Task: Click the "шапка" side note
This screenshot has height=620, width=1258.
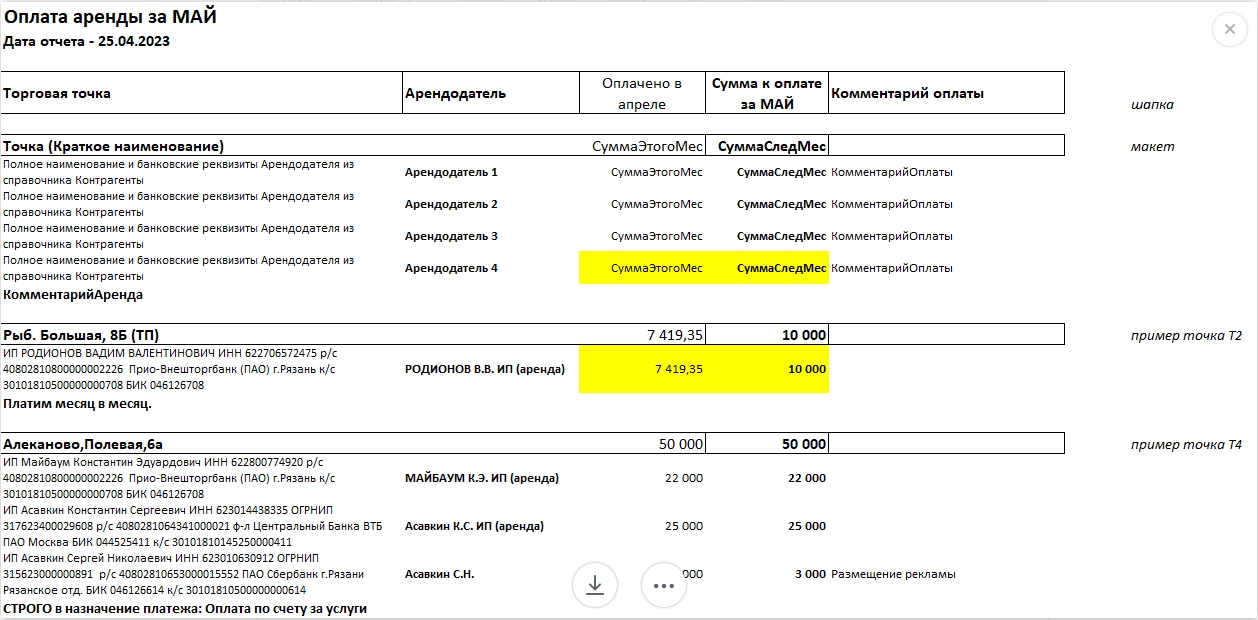Action: (1152, 104)
